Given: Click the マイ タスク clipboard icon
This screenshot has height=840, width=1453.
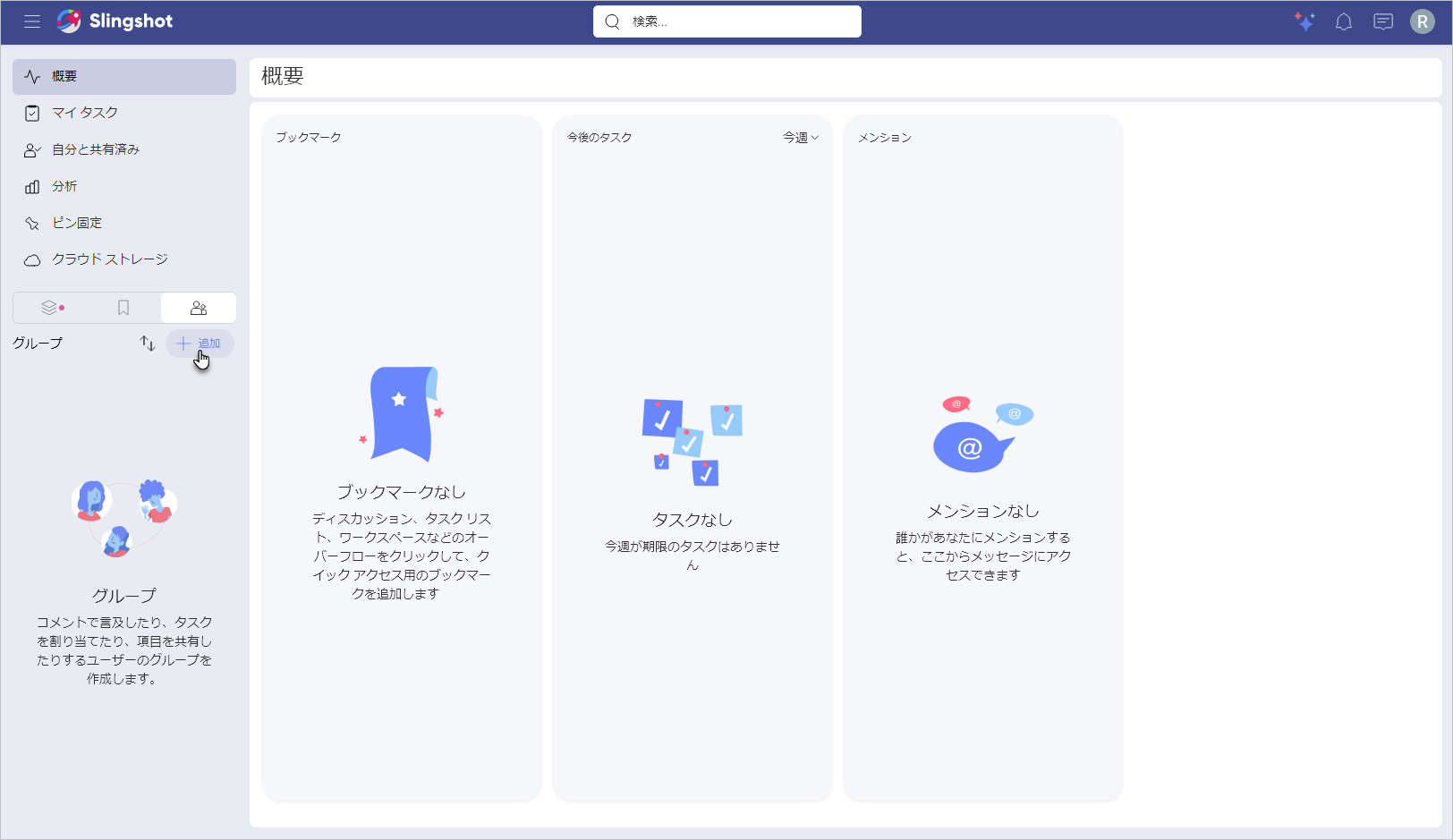Looking at the screenshot, I should tap(32, 113).
